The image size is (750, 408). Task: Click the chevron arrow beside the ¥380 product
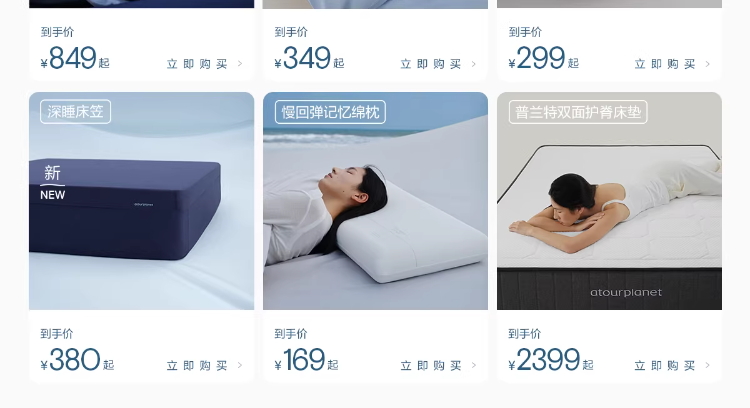(240, 365)
